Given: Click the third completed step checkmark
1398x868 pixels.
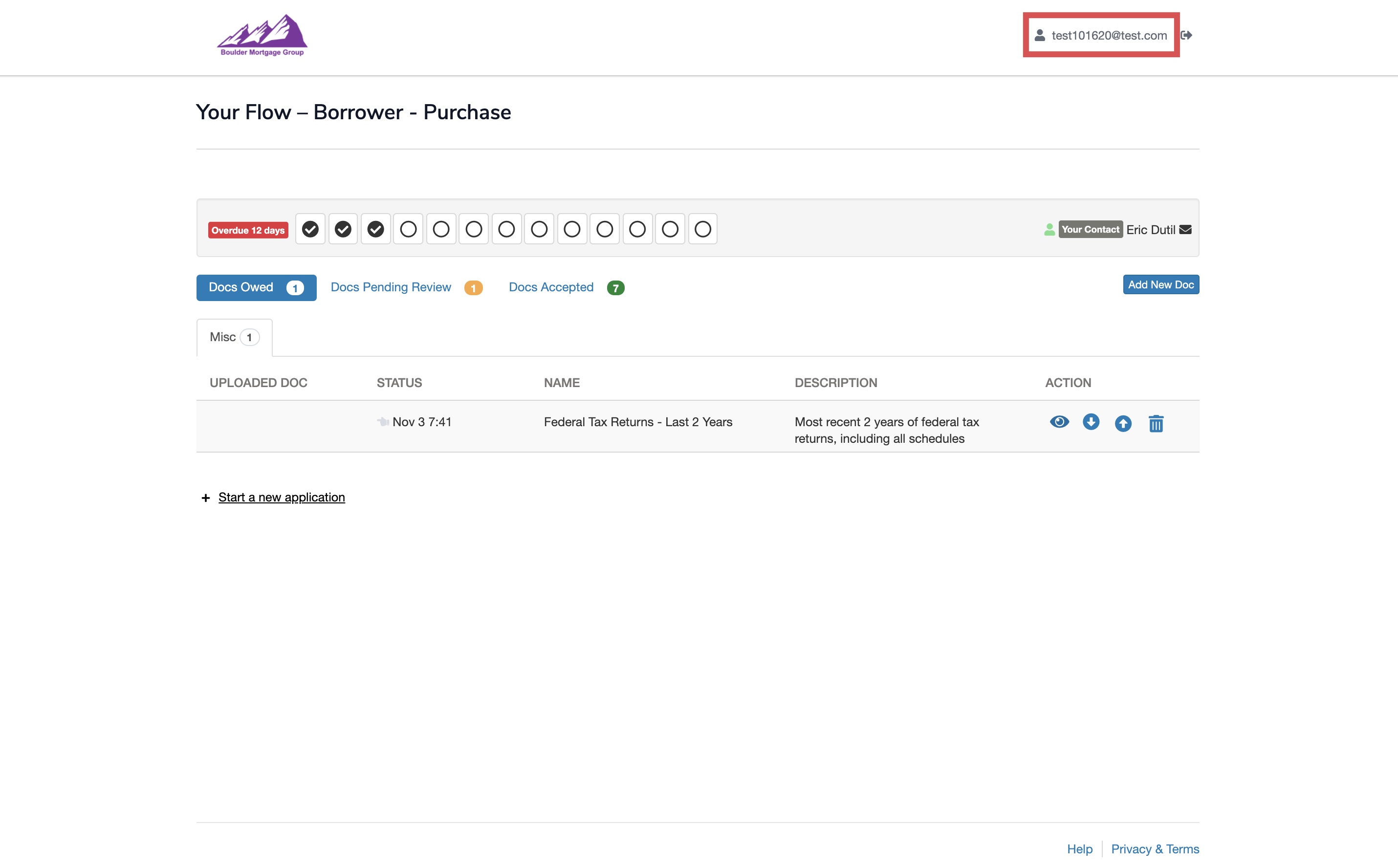Looking at the screenshot, I should click(375, 229).
